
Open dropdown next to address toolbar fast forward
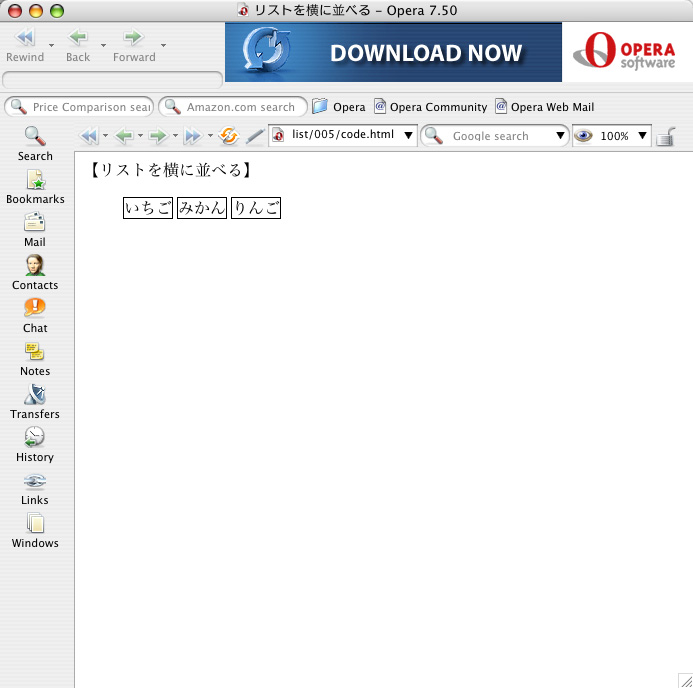[x=210, y=136]
